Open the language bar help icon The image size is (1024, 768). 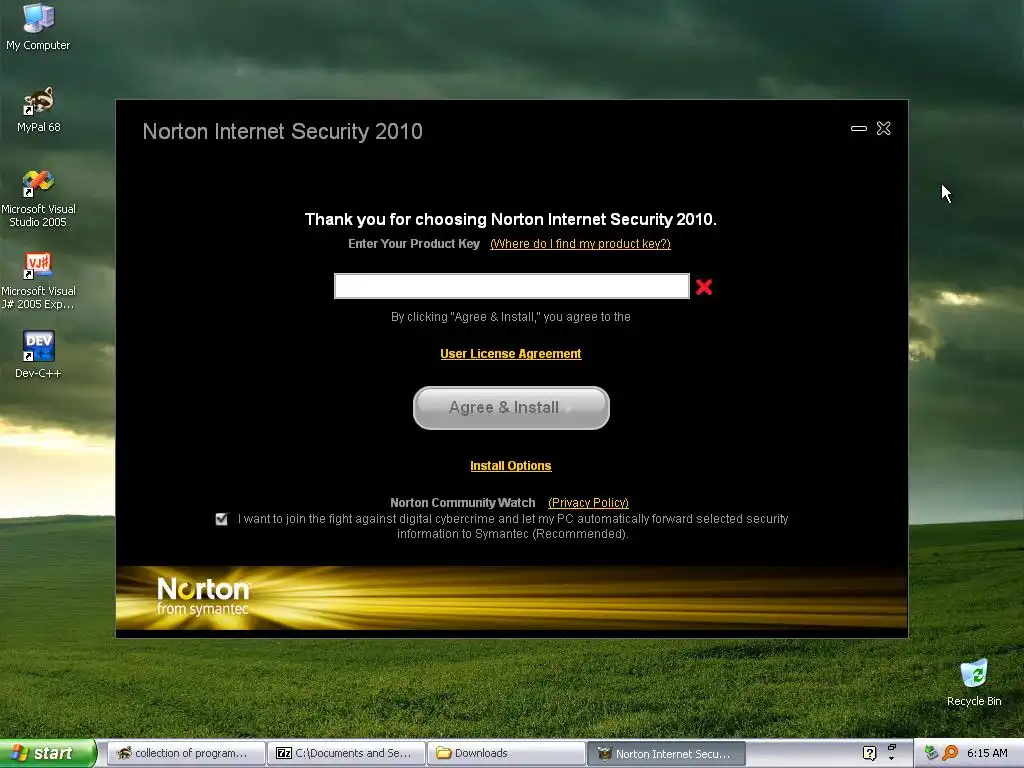[869, 753]
